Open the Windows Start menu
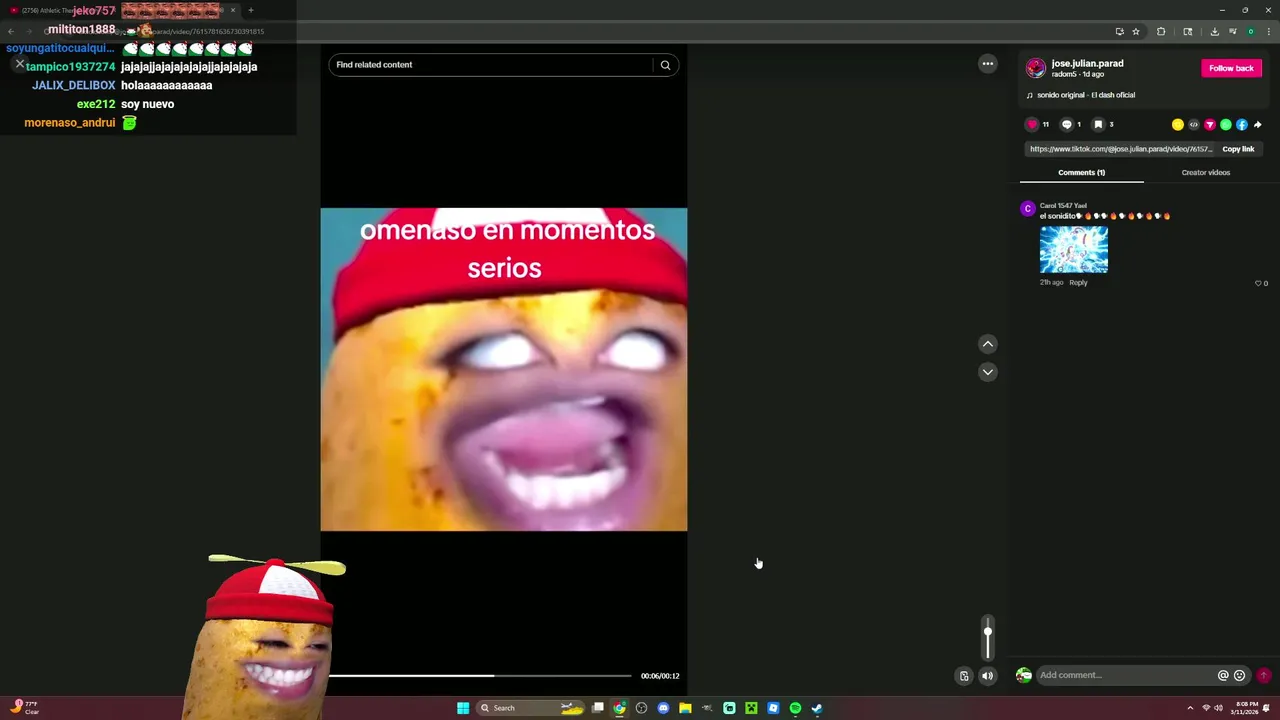Image resolution: width=1280 pixels, height=720 pixels. click(463, 708)
